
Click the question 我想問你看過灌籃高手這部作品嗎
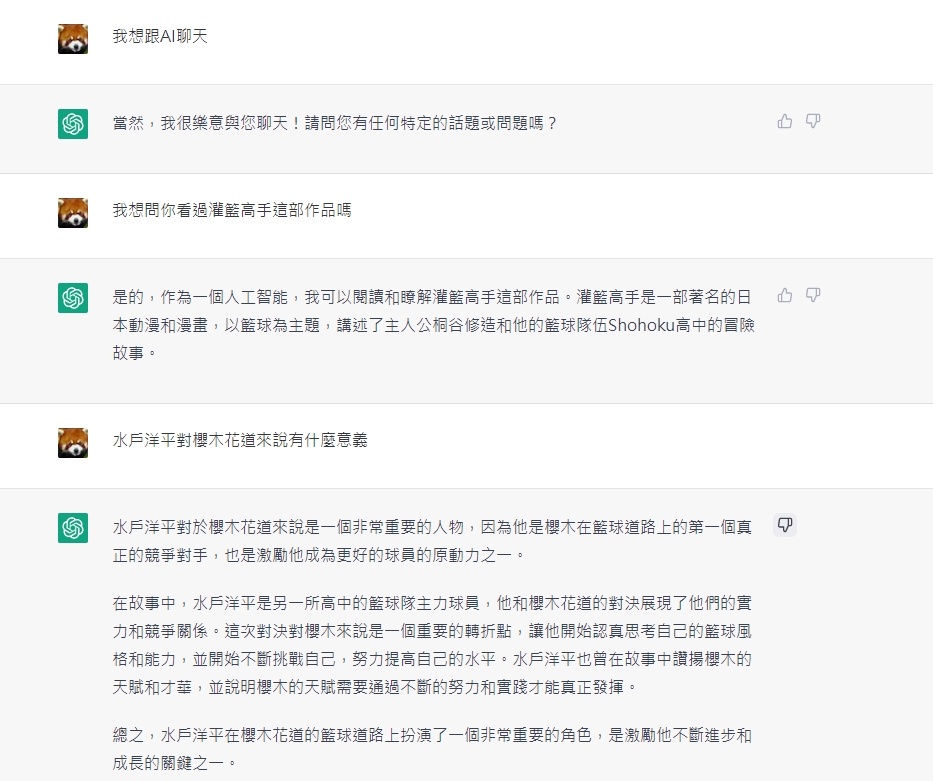pos(232,210)
